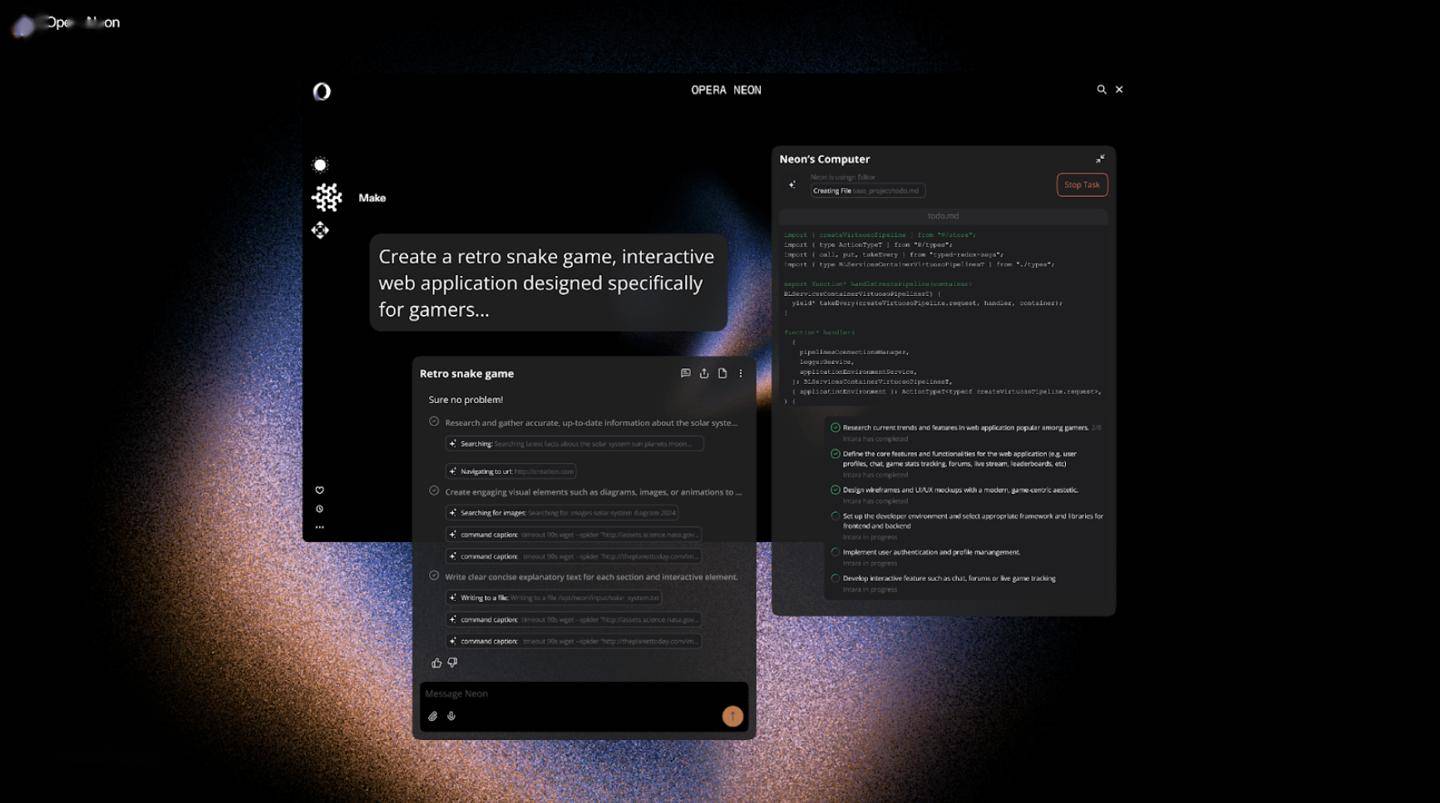Image resolution: width=1440 pixels, height=803 pixels.
Task: Open the Creating File path chip
Action: 868,190
